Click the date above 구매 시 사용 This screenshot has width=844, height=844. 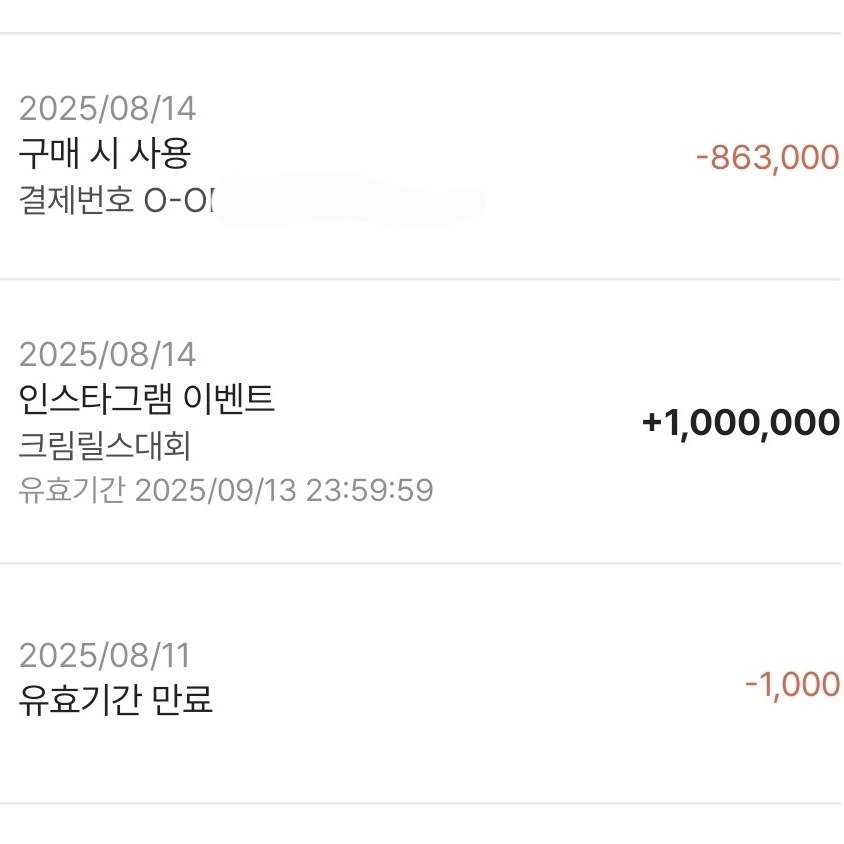[x=108, y=108]
